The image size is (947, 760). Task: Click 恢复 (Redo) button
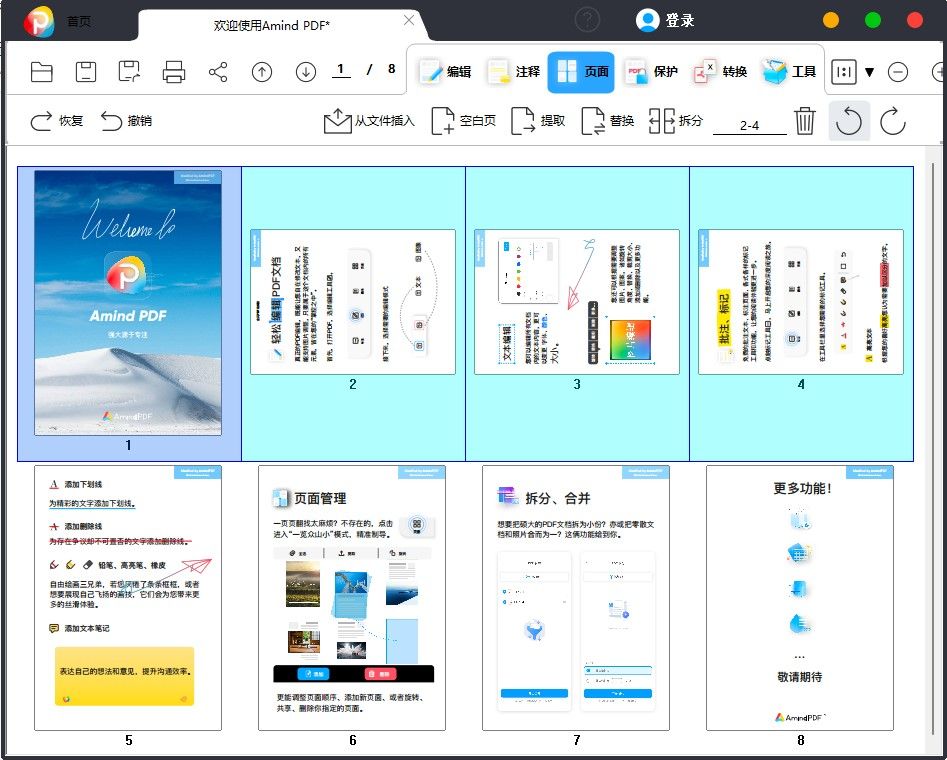point(57,121)
